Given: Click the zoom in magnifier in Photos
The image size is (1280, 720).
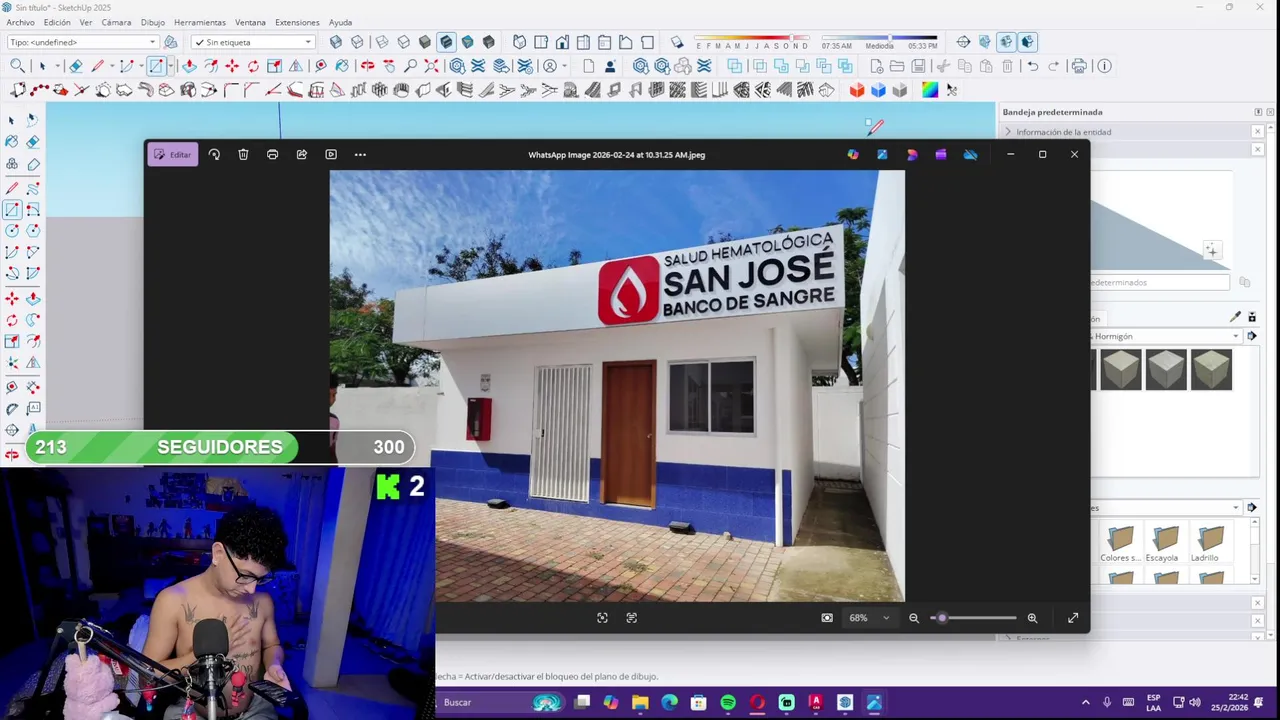Looking at the screenshot, I should (1032, 618).
